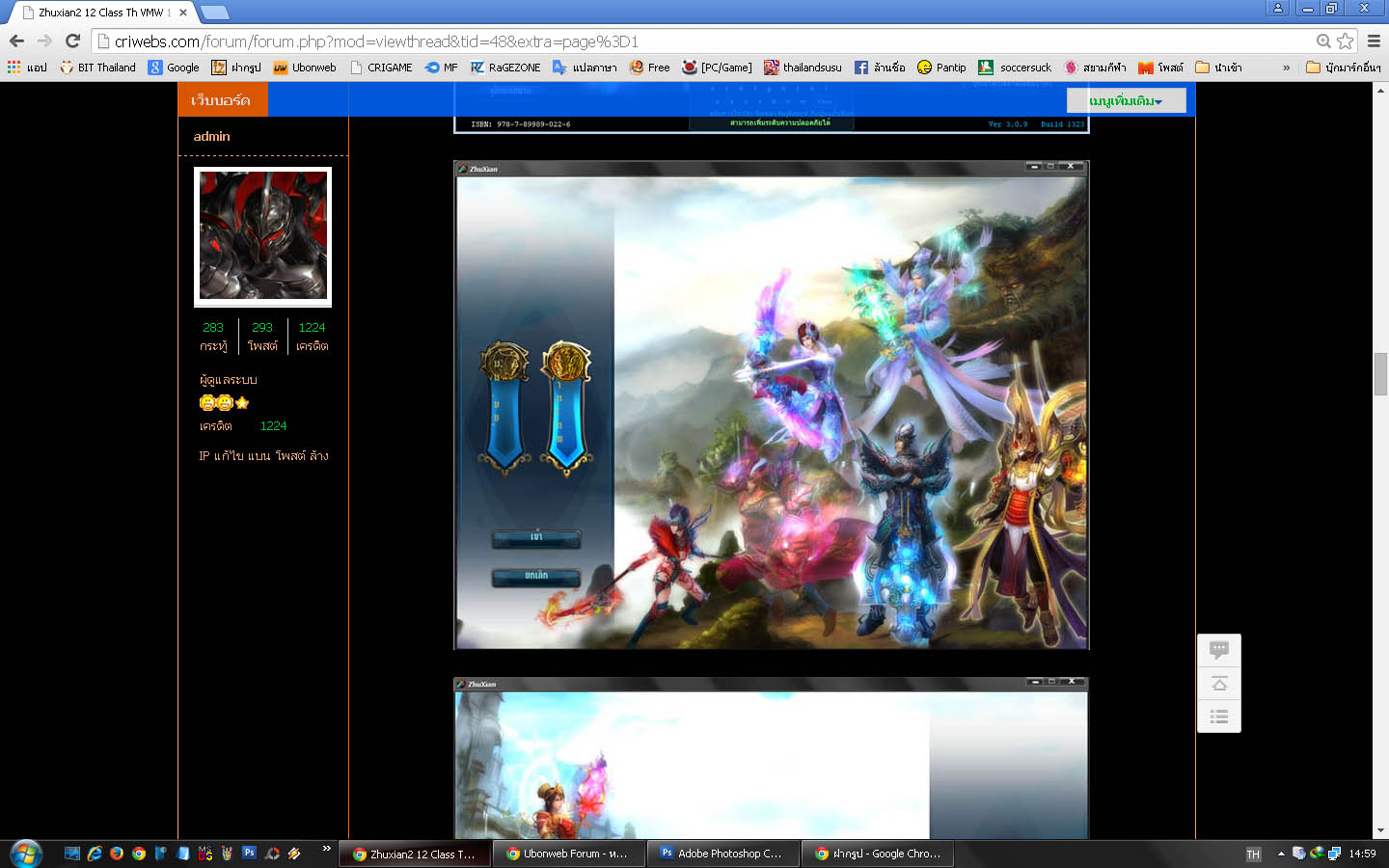This screenshot has height=868, width=1389.
Task: Click the IP link under admin
Action: point(204,455)
